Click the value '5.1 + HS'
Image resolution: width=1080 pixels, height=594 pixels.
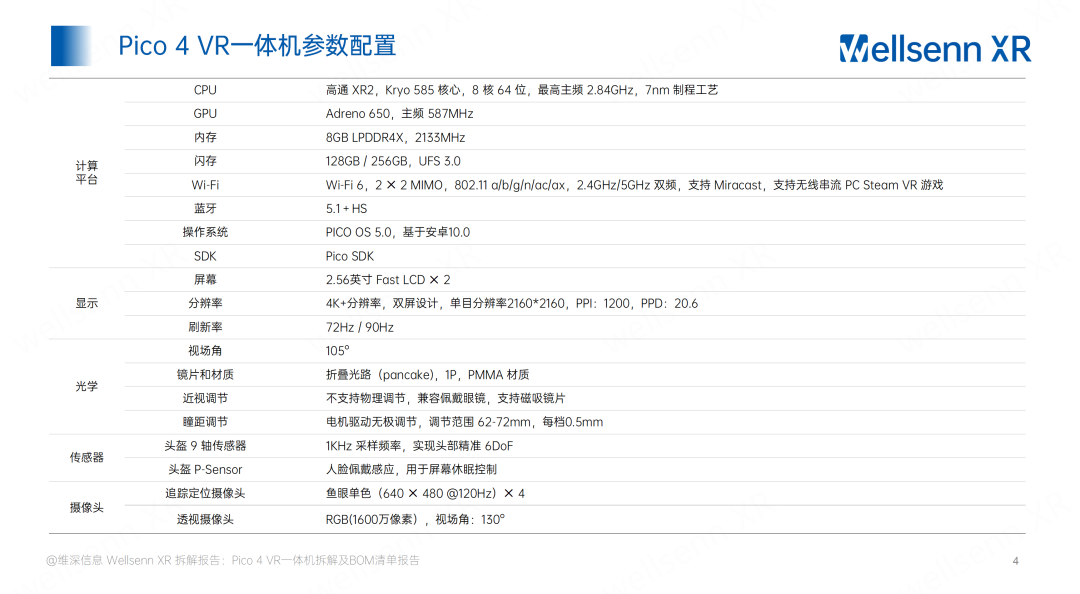(346, 209)
